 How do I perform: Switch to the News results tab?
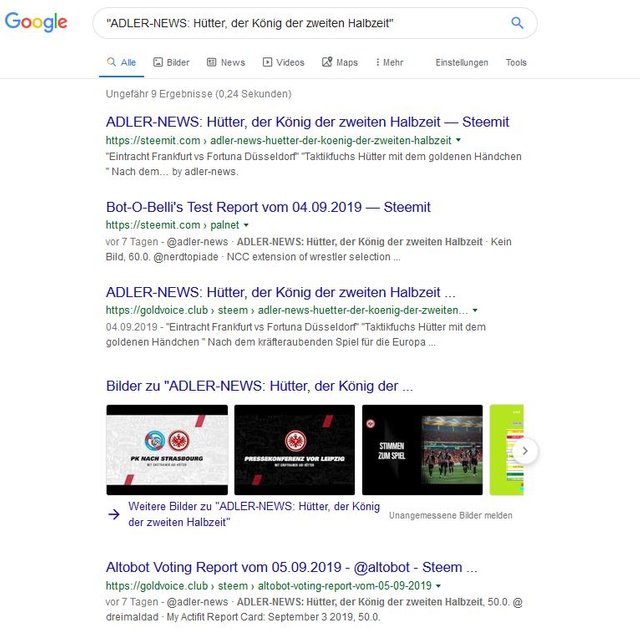point(226,62)
